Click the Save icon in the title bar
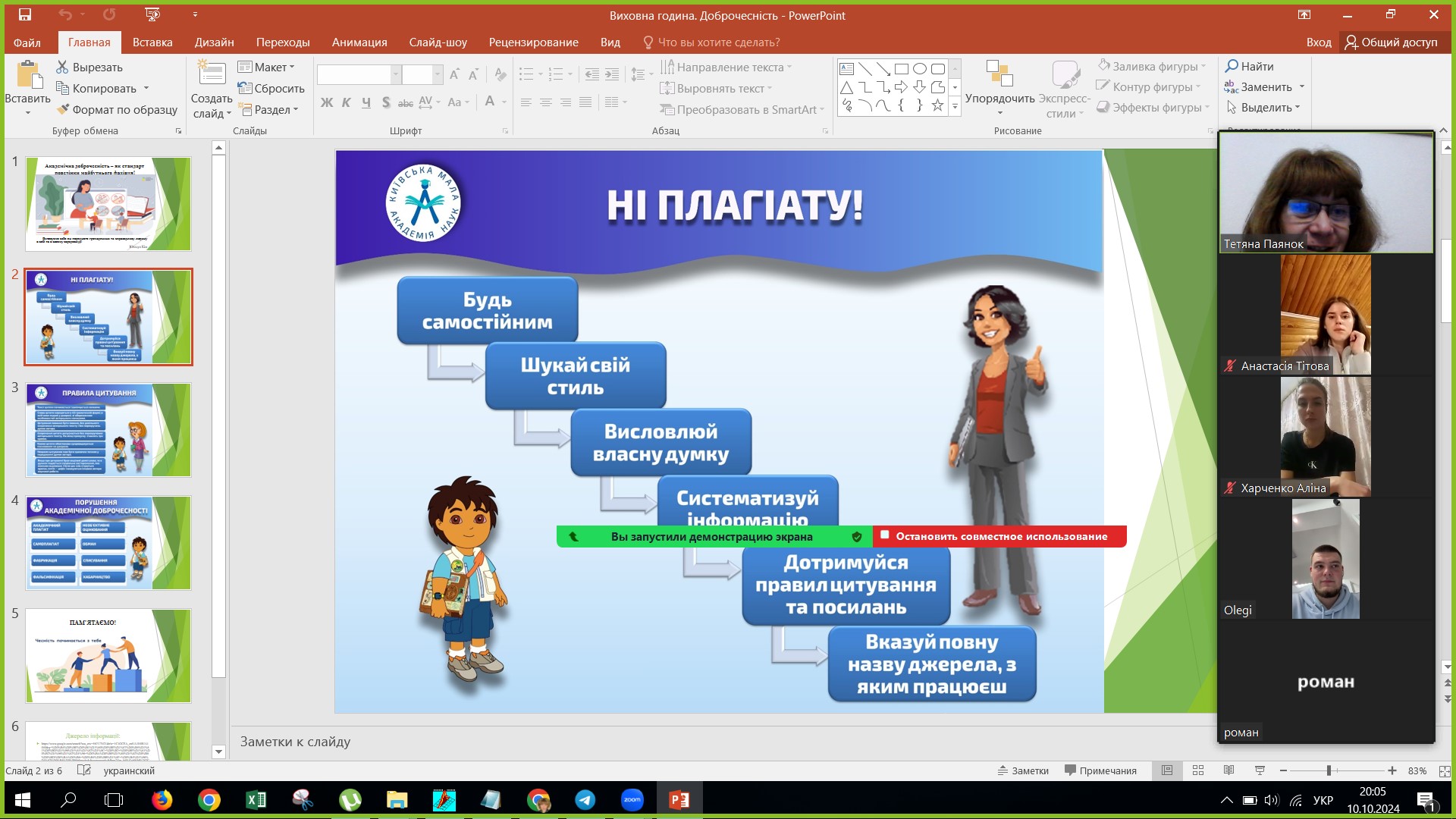This screenshot has height=819, width=1456. point(25,14)
